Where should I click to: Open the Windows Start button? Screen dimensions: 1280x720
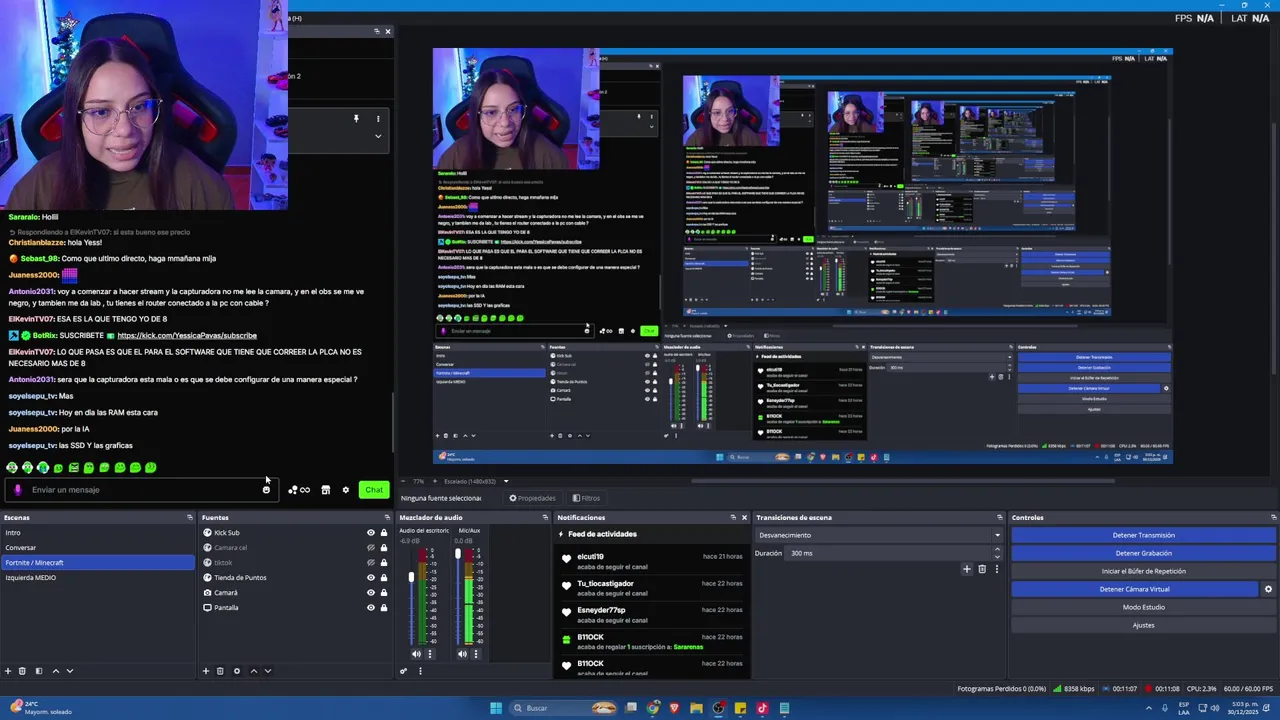pyautogui.click(x=496, y=708)
